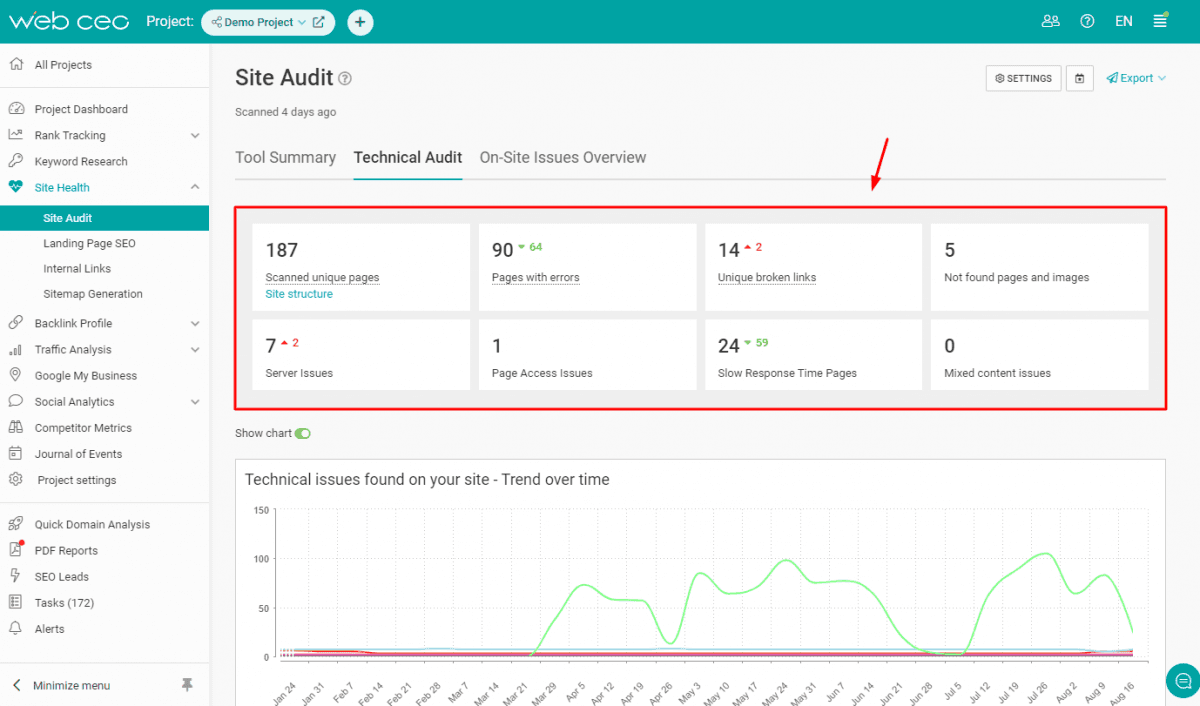The height and width of the screenshot is (706, 1200).
Task: Click the Pages with errors label
Action: tap(536, 277)
